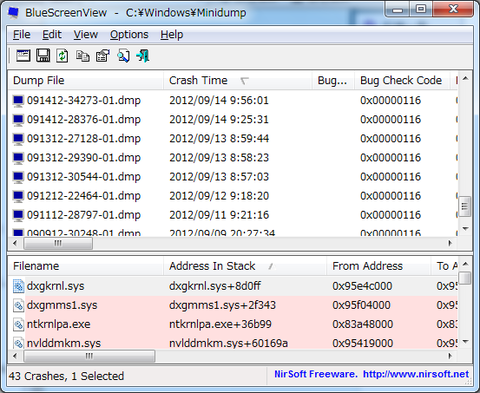Sort by the Dump File column header
The width and height of the screenshot is (480, 393).
tap(86, 80)
